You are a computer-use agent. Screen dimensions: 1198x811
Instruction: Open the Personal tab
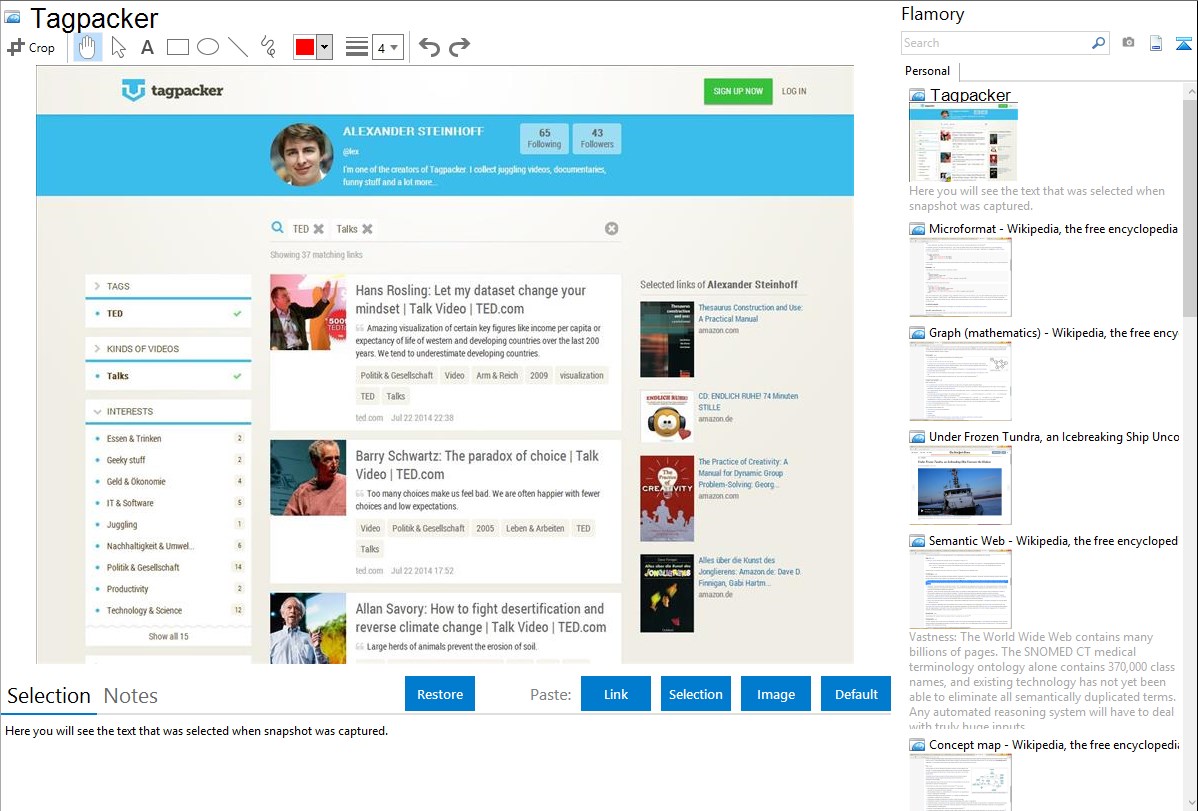[928, 71]
